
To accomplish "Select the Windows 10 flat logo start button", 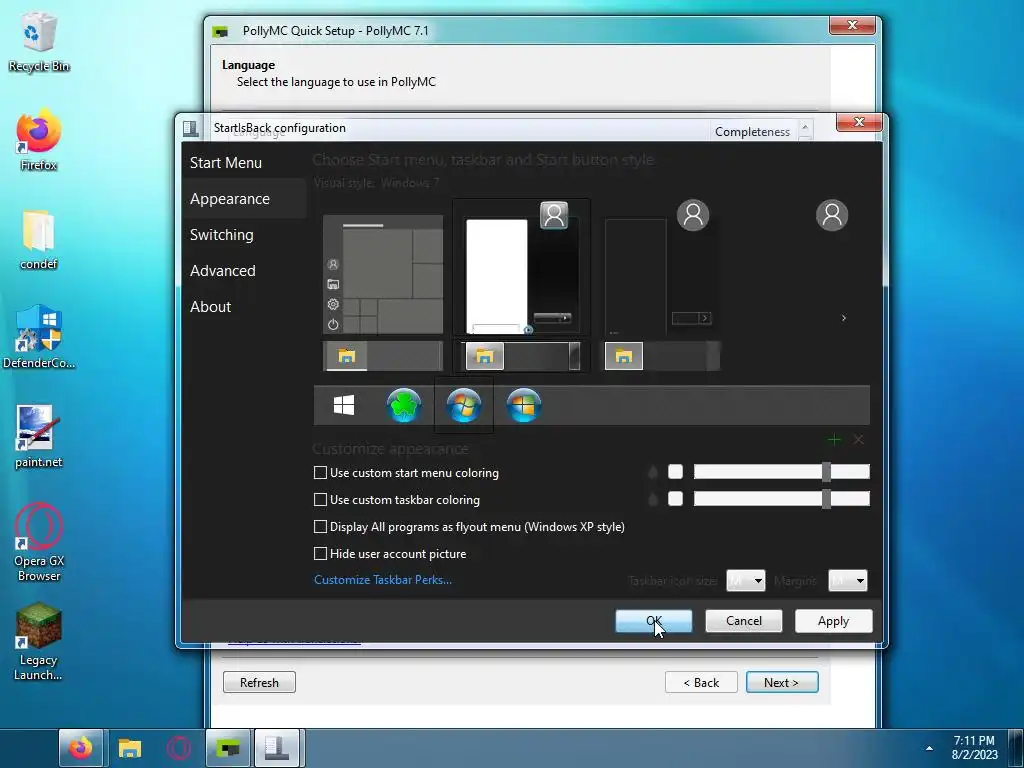I will [344, 406].
